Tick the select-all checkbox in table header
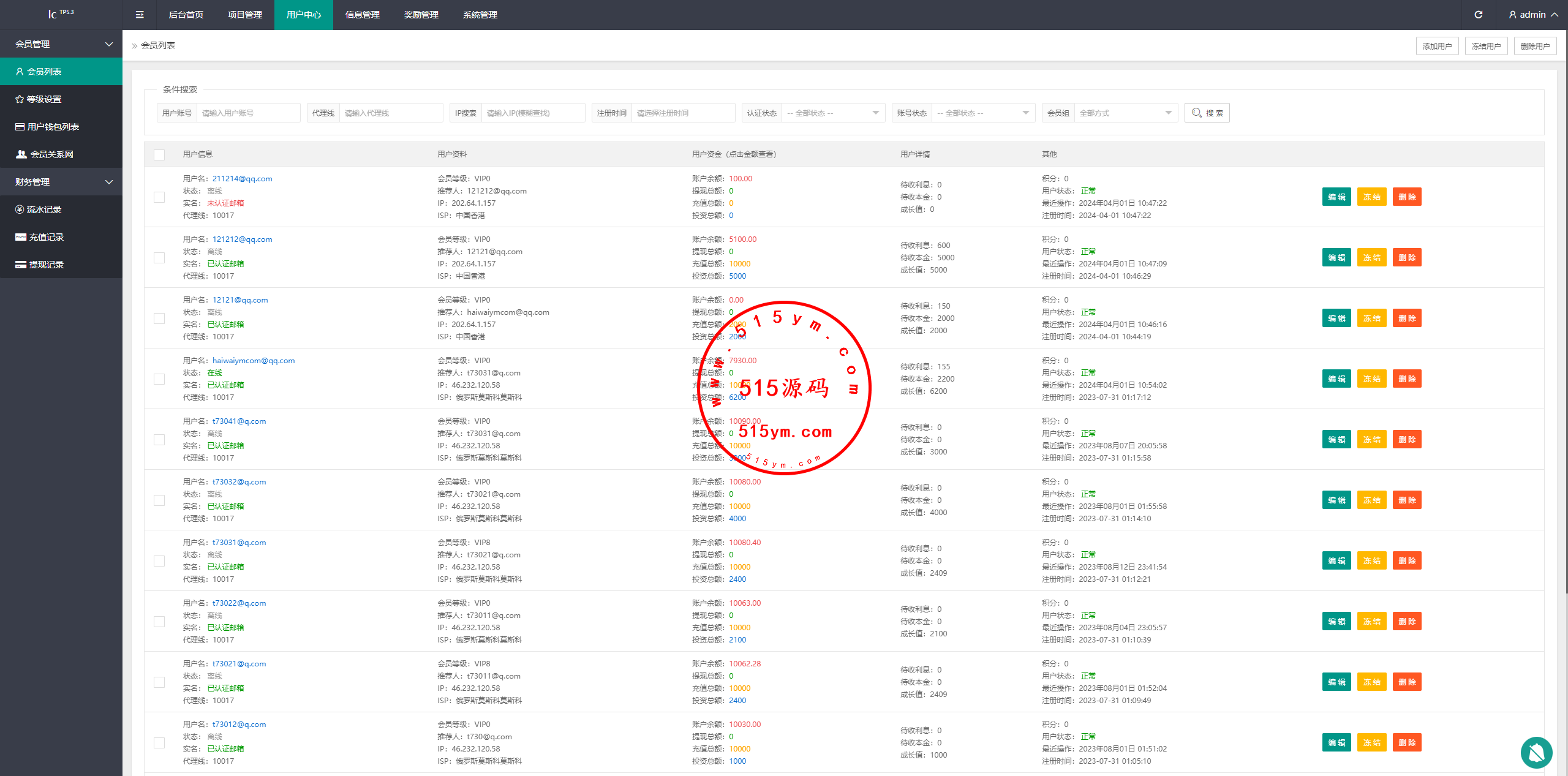Image resolution: width=1568 pixels, height=776 pixels. 159,154
